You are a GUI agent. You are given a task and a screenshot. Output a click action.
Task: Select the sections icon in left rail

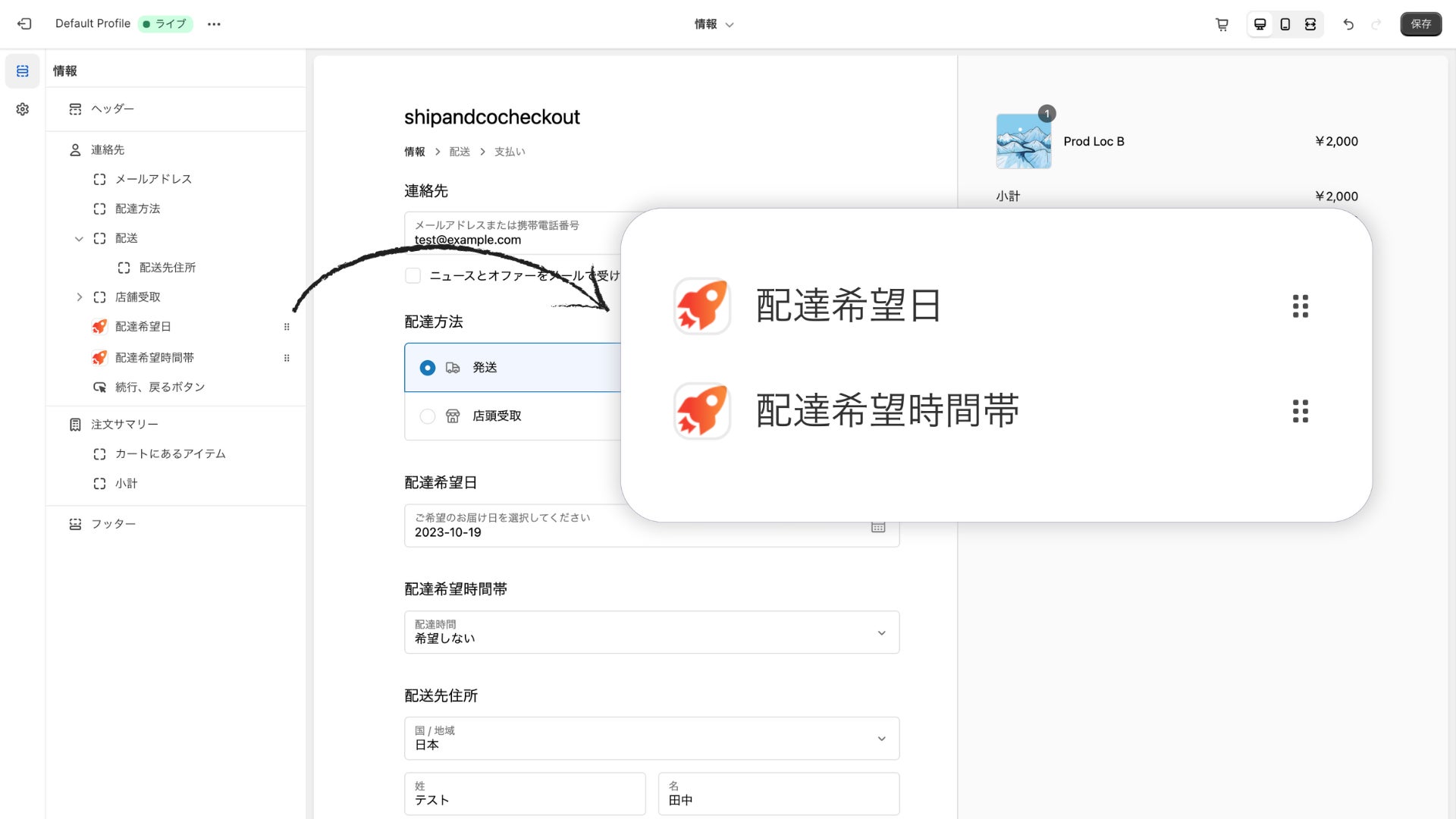pos(23,71)
